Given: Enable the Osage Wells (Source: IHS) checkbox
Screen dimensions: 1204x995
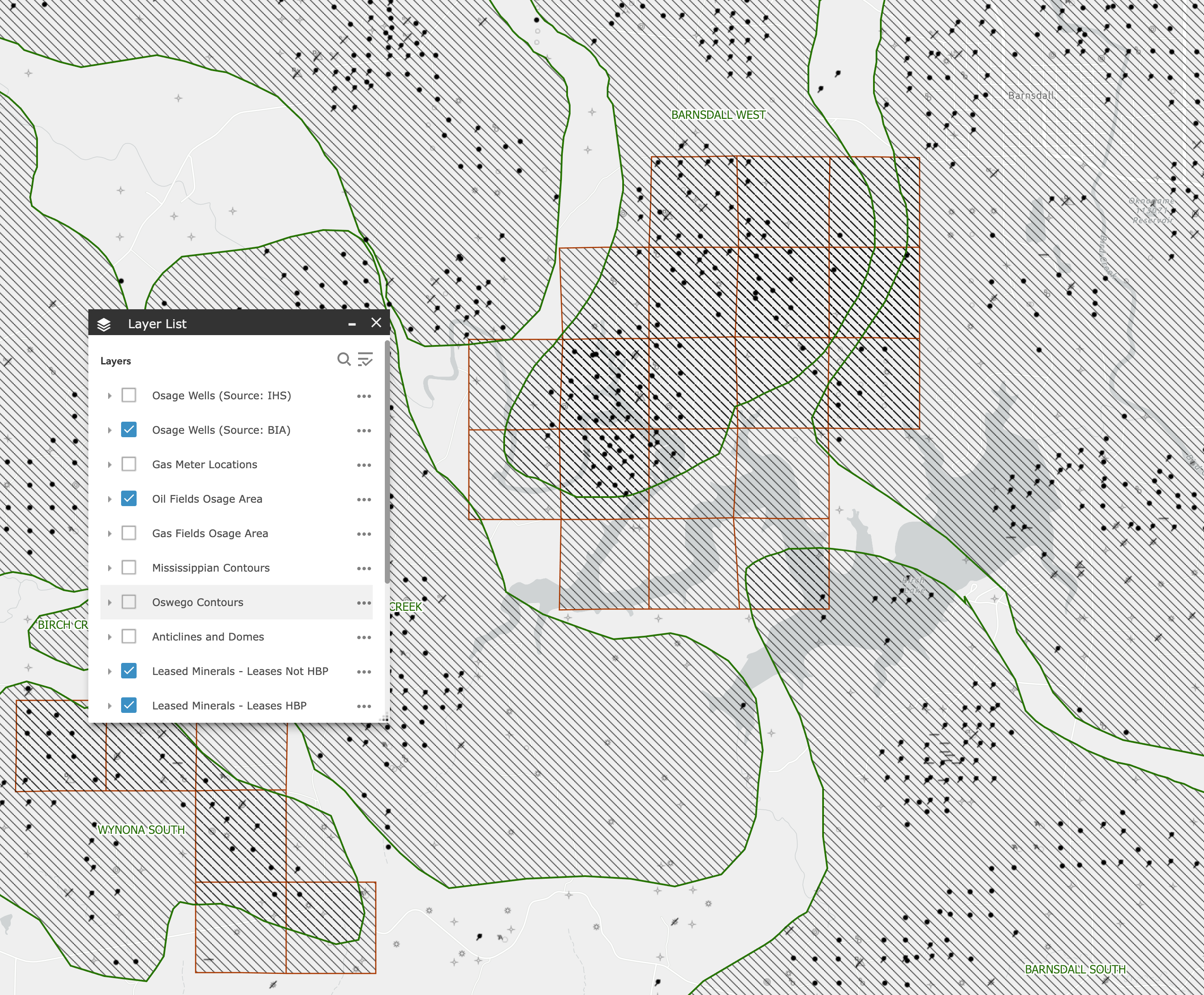Looking at the screenshot, I should point(129,395).
